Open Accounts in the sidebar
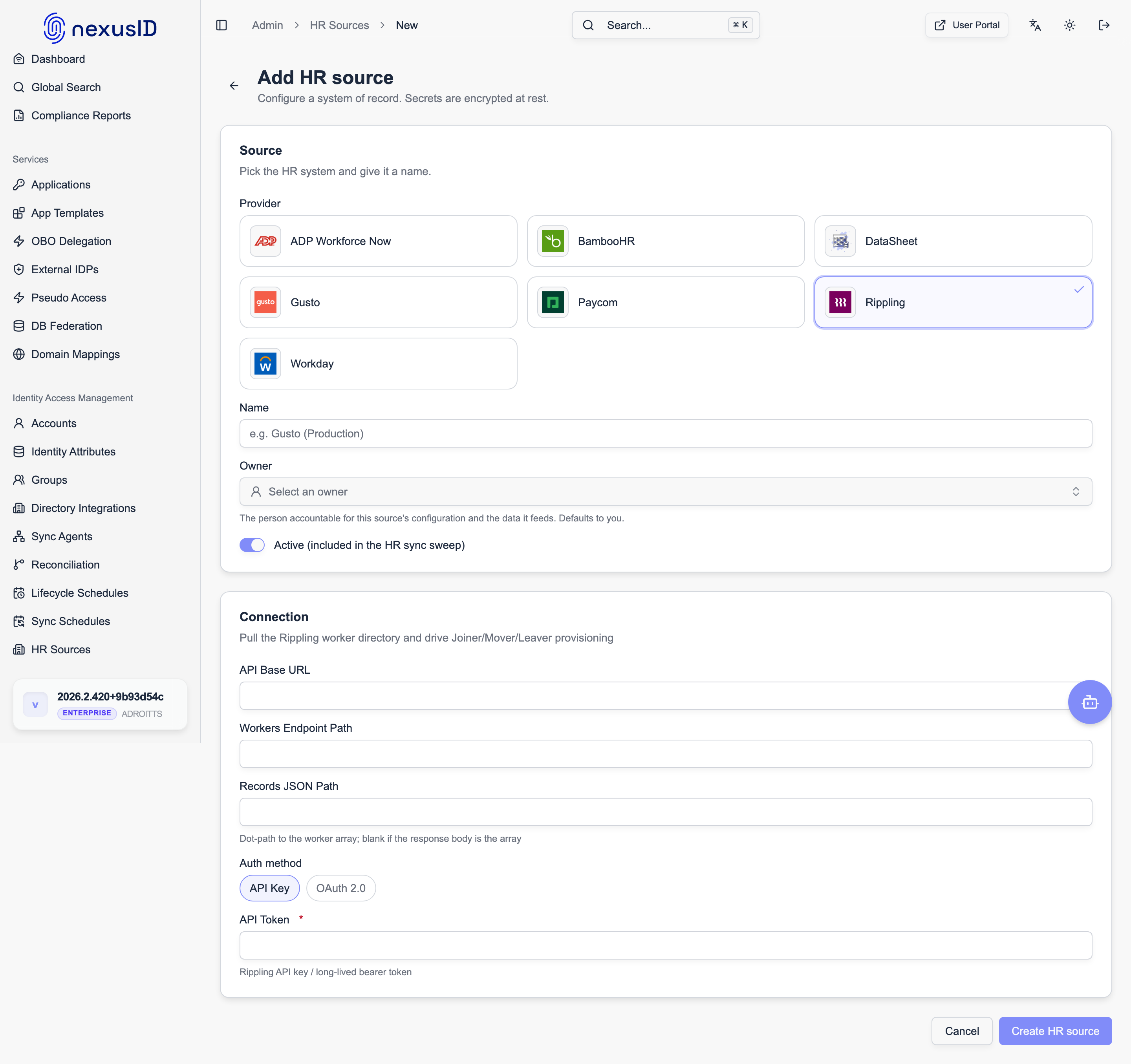The image size is (1131, 1064). point(100,424)
